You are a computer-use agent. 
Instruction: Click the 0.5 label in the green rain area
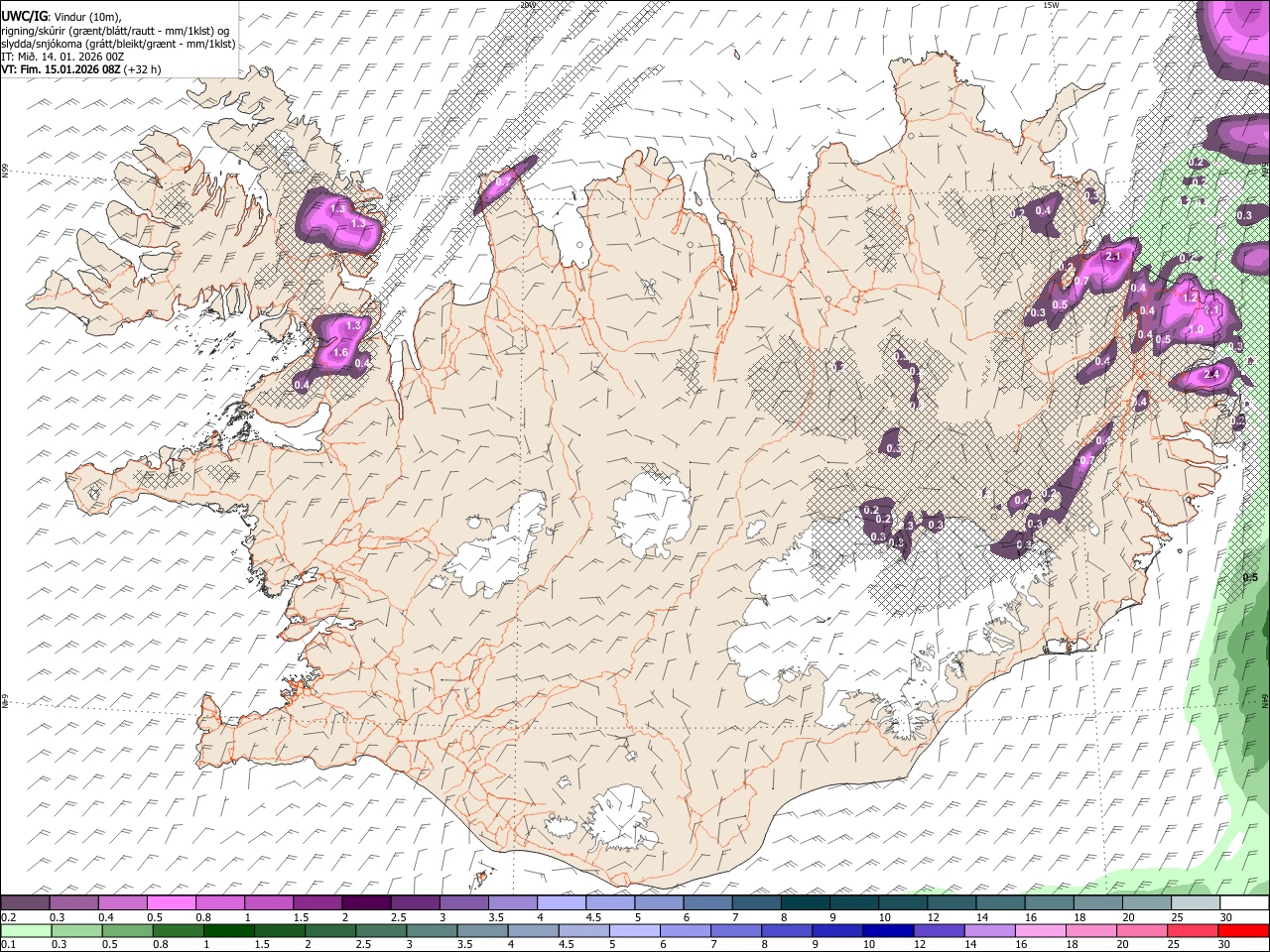(x=1250, y=578)
